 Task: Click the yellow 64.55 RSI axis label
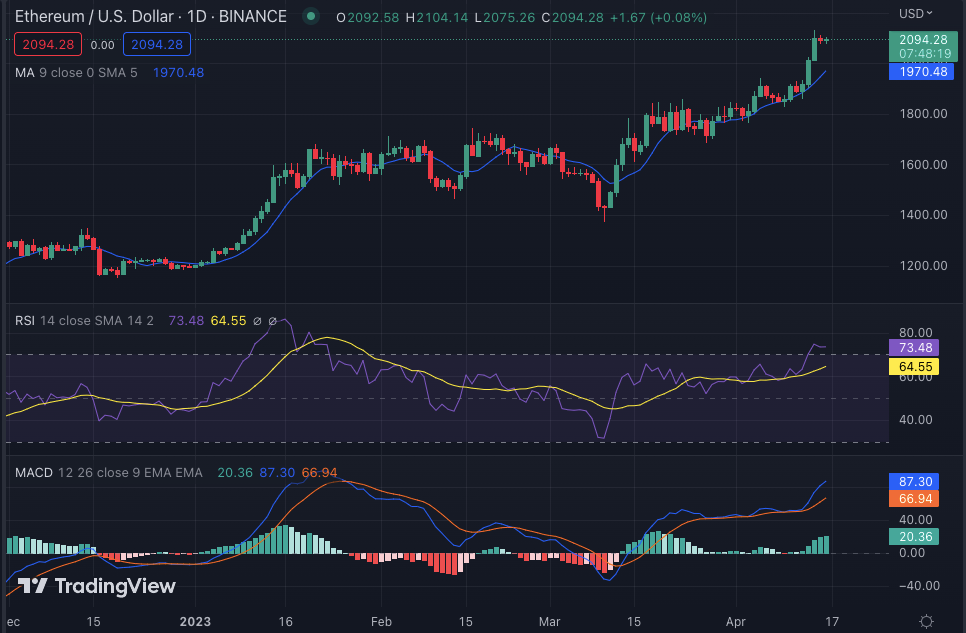click(915, 367)
